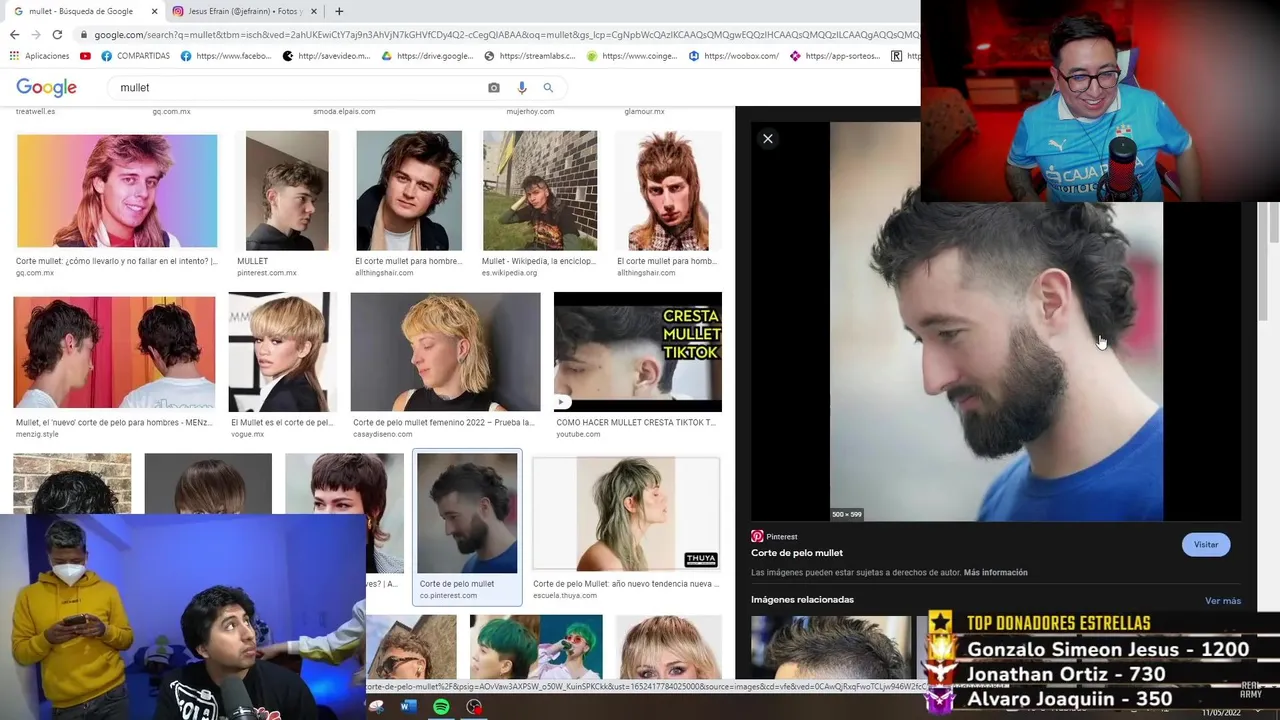
Task: Start voice search with the microphone icon
Action: pyautogui.click(x=522, y=88)
